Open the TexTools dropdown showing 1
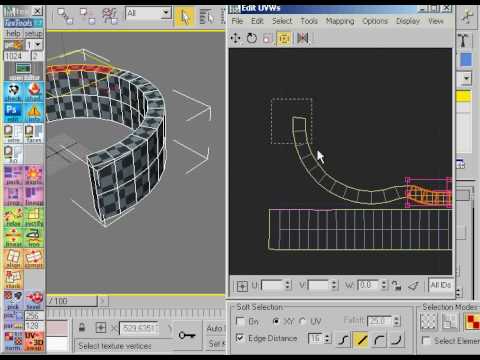This screenshot has width=480, height=360. [34, 45]
